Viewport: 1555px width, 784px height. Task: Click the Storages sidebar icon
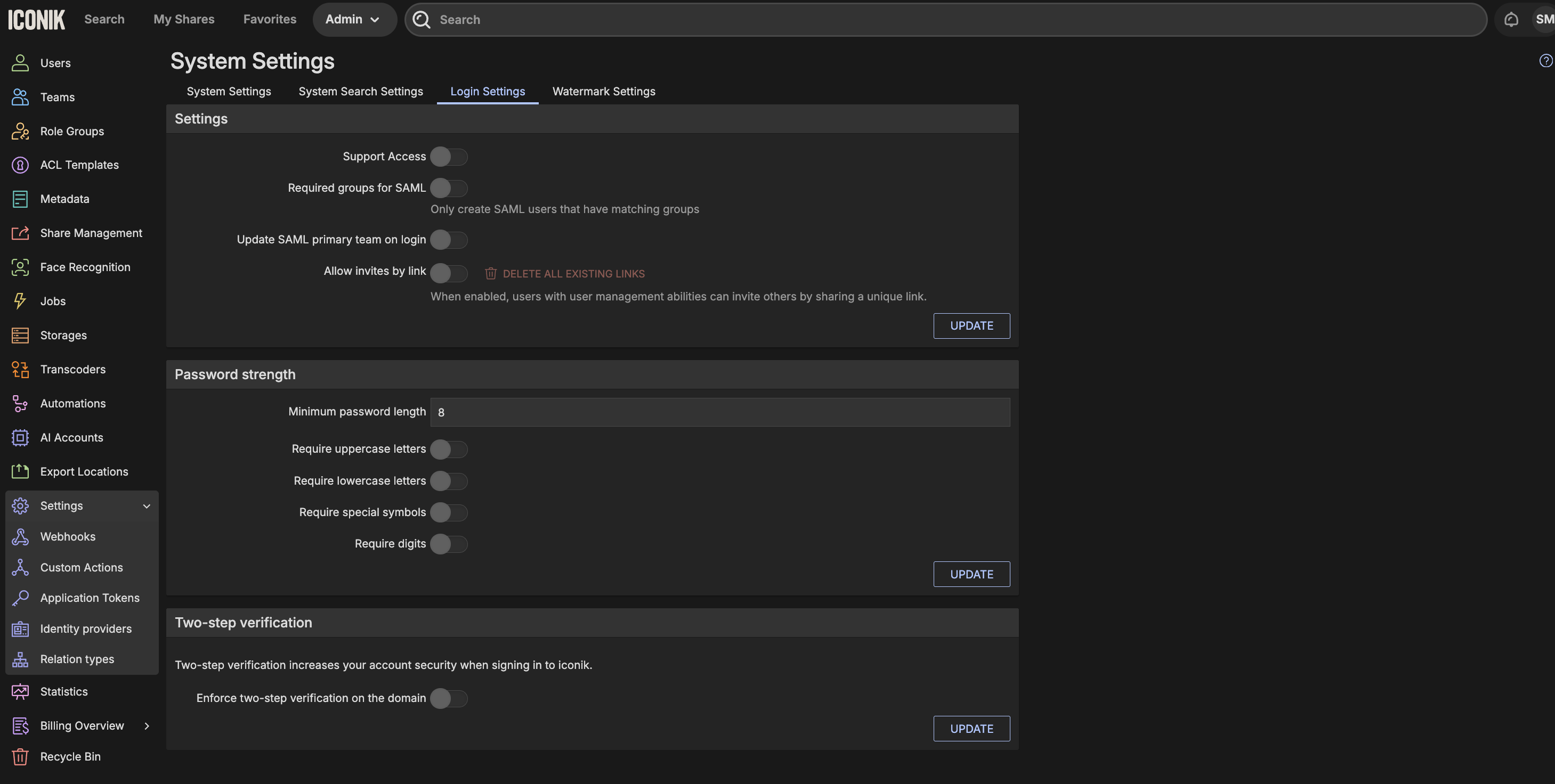[x=20, y=335]
